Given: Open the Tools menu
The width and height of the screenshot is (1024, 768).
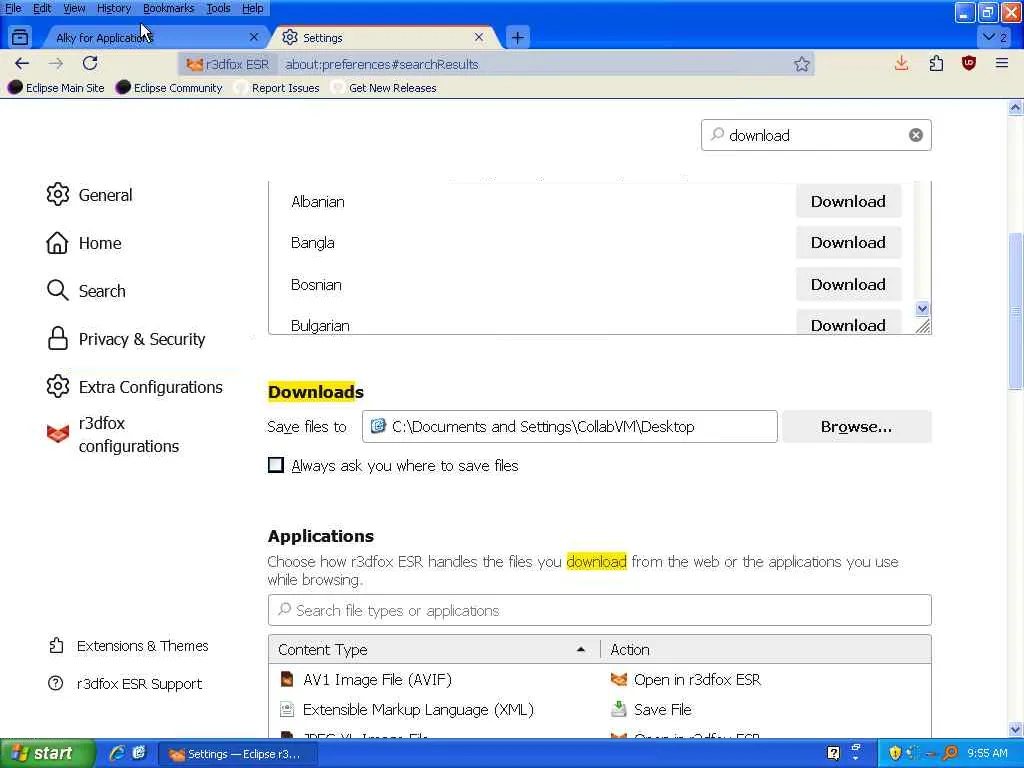Looking at the screenshot, I should (x=218, y=8).
